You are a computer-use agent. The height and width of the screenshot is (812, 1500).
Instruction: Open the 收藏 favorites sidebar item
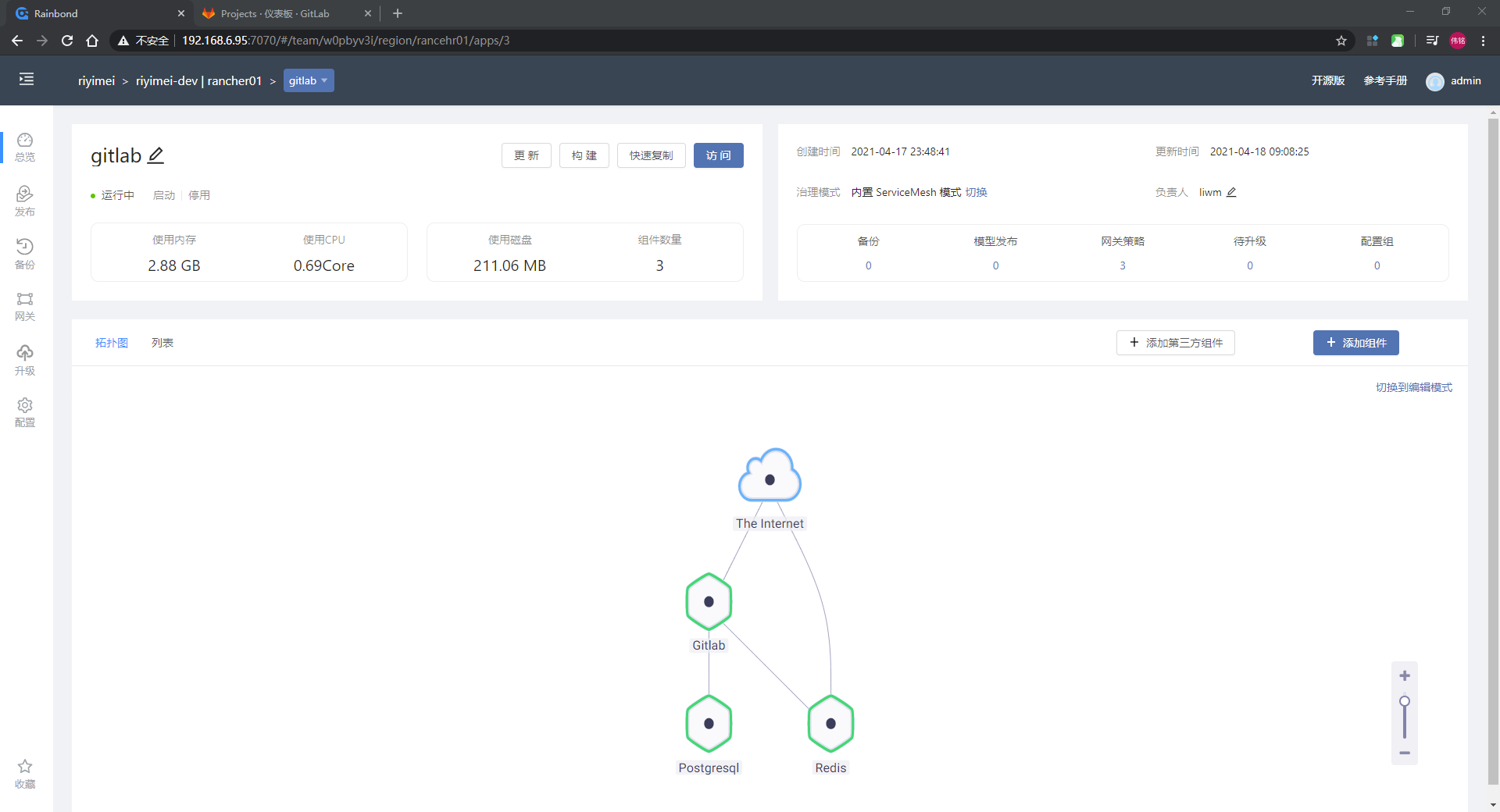point(25,774)
